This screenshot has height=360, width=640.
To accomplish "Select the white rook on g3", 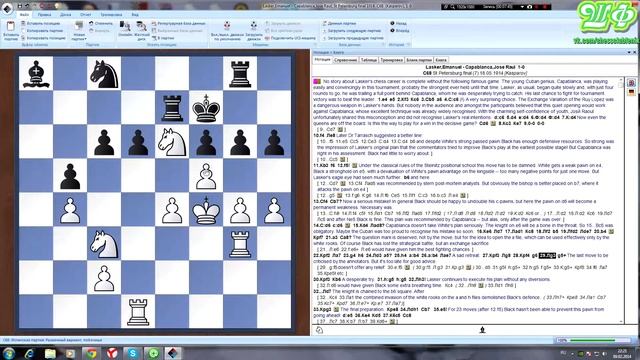I will (x=240, y=244).
